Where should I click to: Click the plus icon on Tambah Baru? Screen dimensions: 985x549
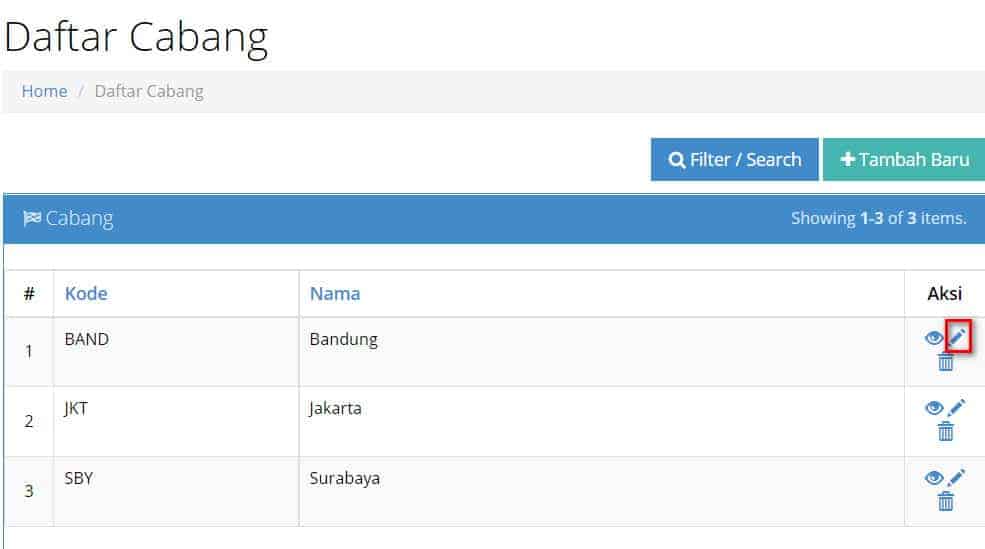pyautogui.click(x=847, y=160)
